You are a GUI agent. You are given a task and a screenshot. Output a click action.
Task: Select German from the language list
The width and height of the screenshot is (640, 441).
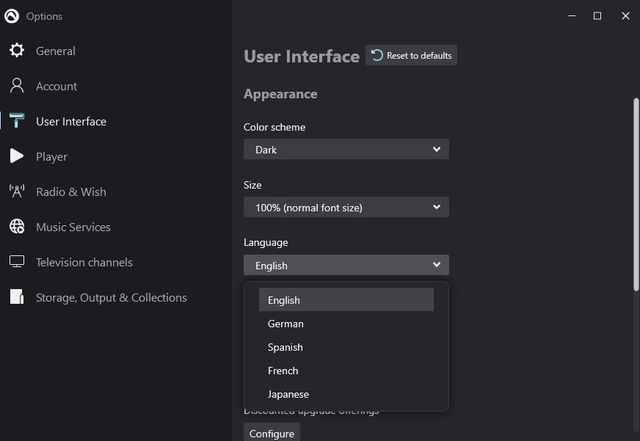tap(286, 324)
